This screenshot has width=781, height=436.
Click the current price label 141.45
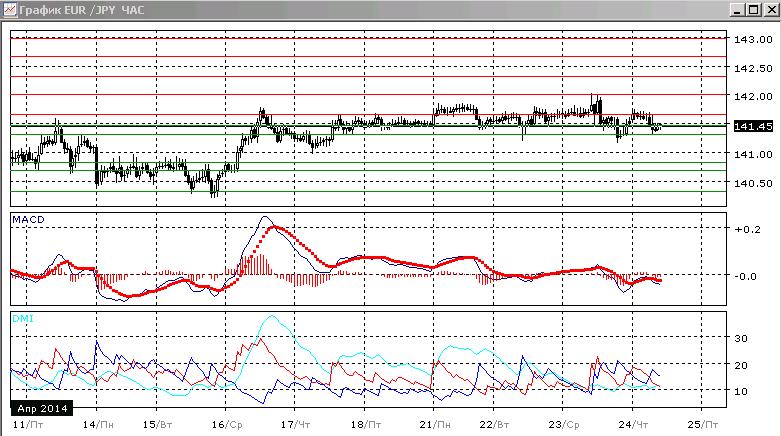(753, 126)
